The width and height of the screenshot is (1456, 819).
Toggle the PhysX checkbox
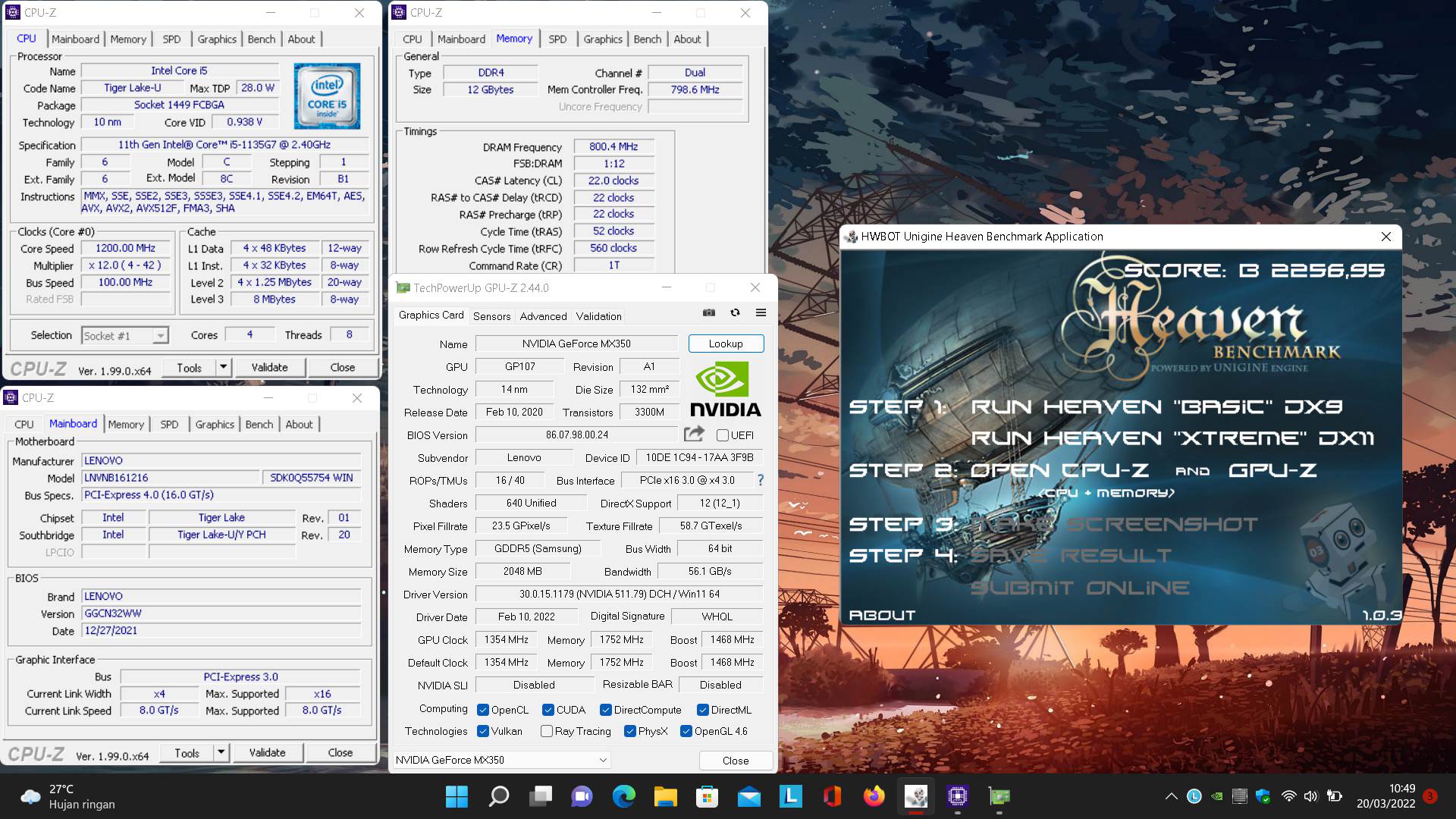pyautogui.click(x=629, y=731)
